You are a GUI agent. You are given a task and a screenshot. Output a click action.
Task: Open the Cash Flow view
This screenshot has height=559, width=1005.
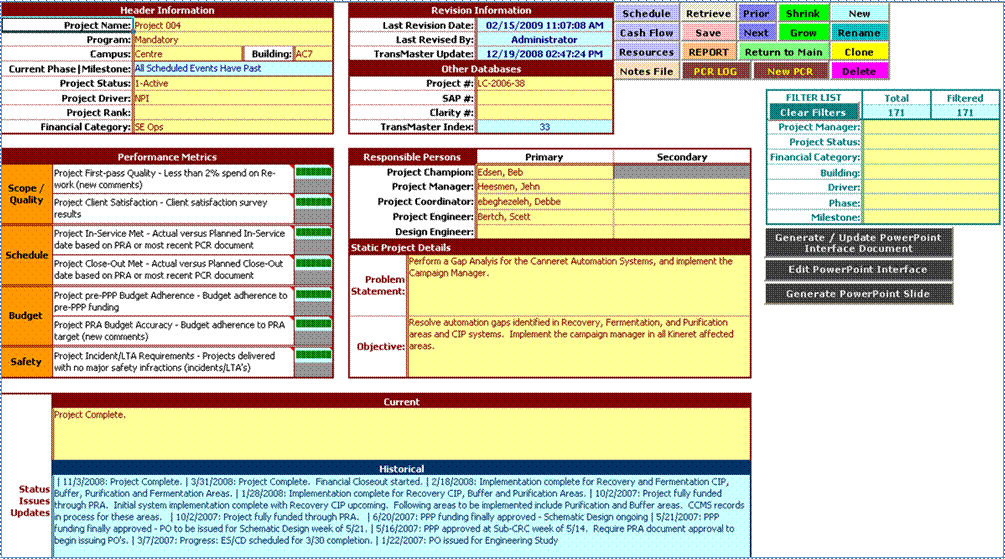tap(646, 33)
